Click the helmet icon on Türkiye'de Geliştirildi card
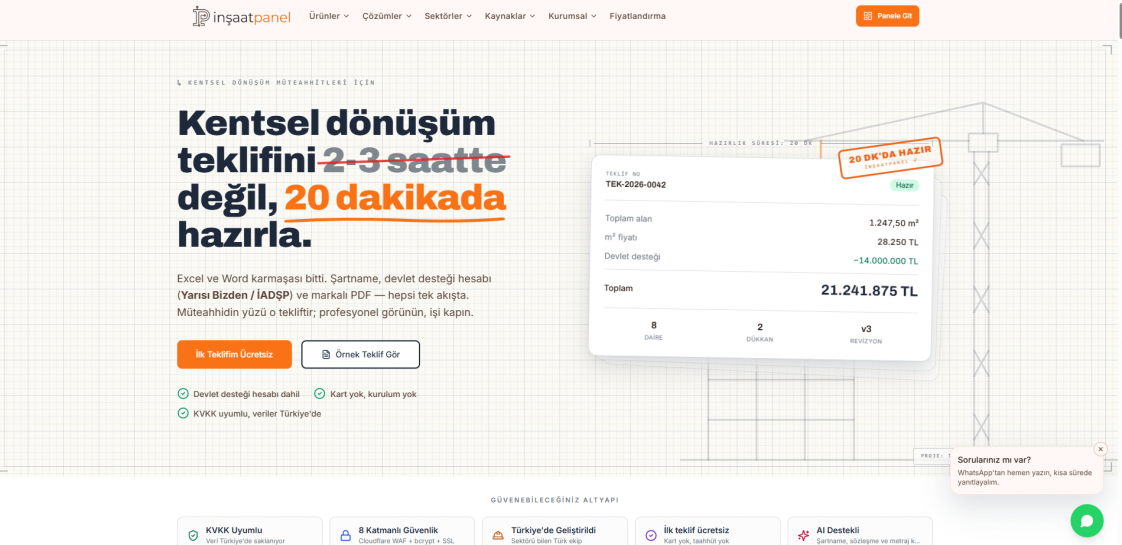This screenshot has height=545, width=1122. [x=498, y=535]
